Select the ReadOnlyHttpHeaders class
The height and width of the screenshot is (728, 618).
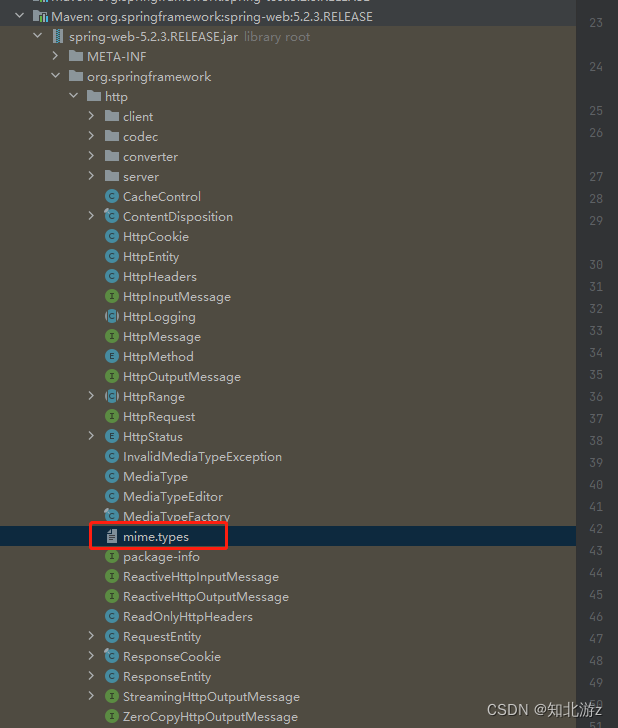[x=188, y=616]
